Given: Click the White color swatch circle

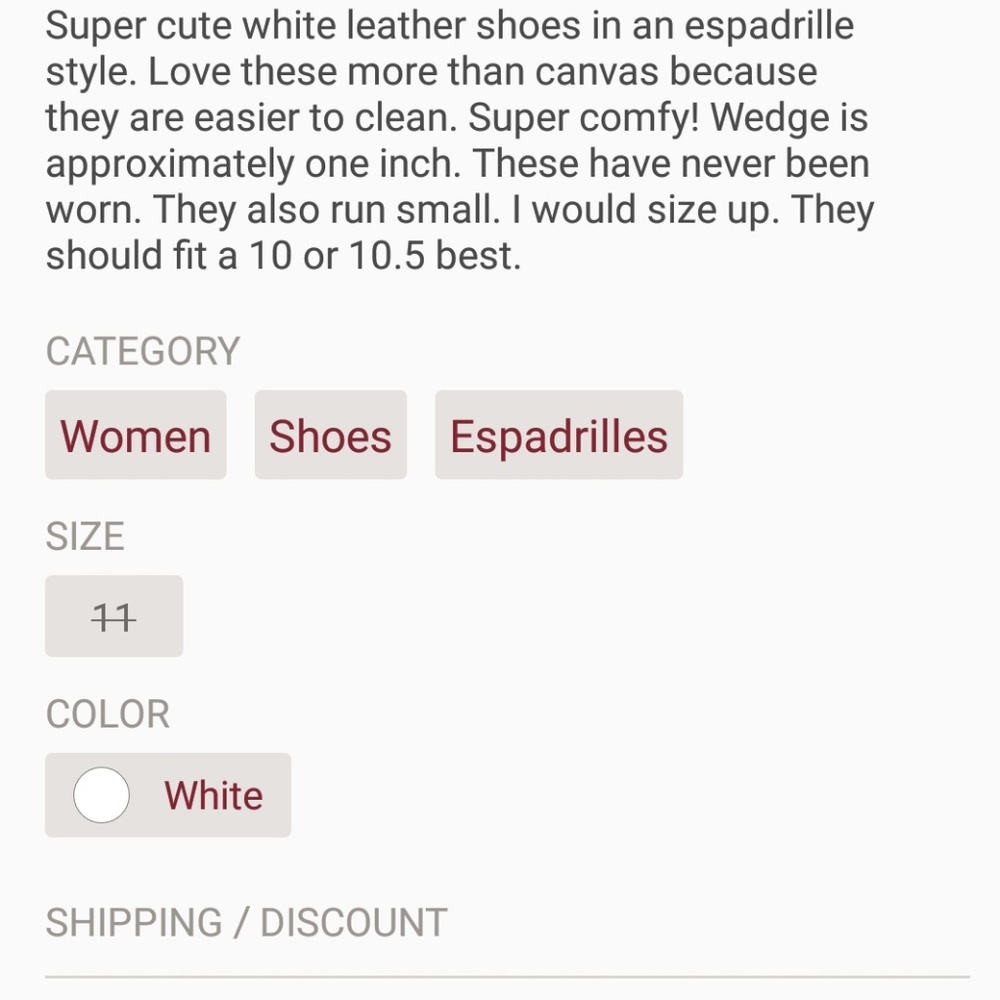Looking at the screenshot, I should pos(100,795).
